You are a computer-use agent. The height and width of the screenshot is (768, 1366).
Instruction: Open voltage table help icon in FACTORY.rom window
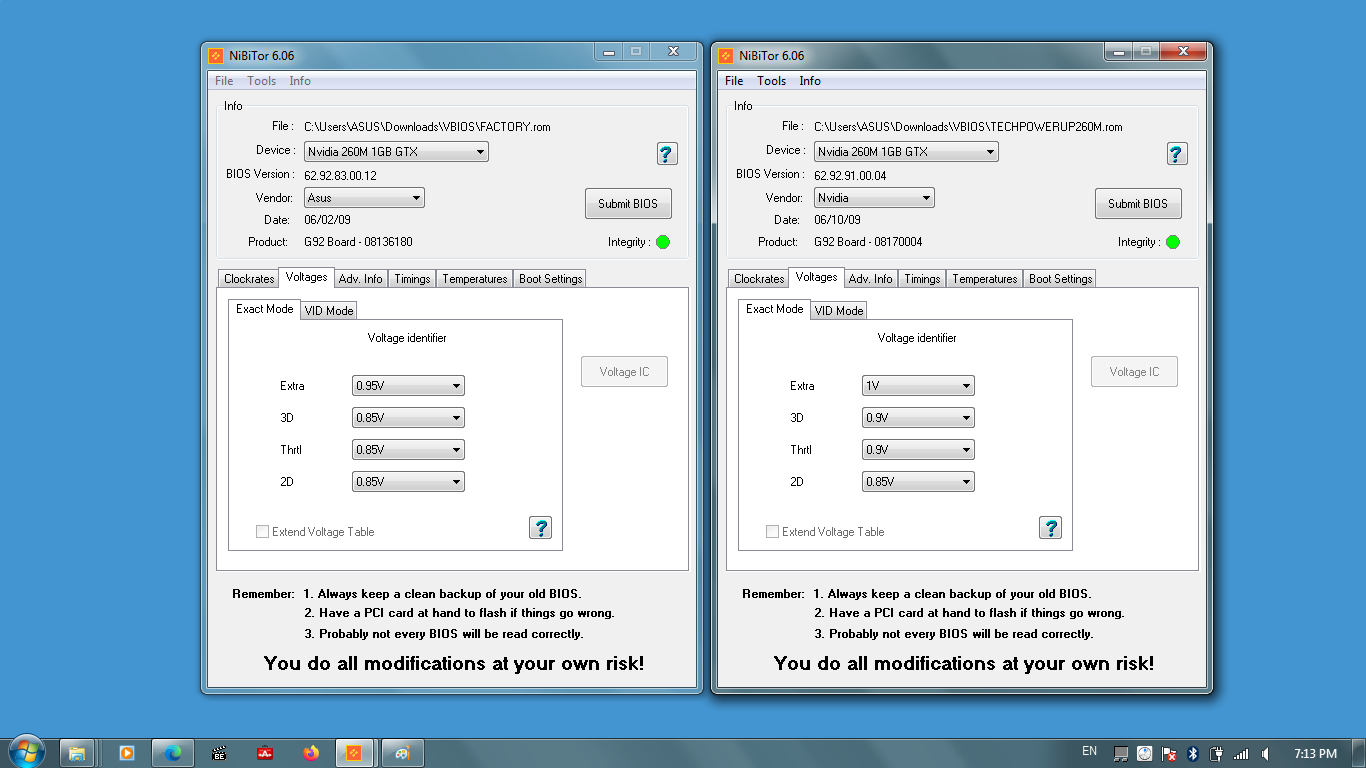540,527
